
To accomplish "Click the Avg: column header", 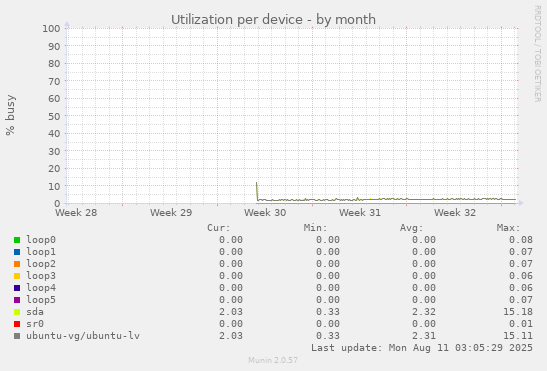I will click(x=412, y=228).
